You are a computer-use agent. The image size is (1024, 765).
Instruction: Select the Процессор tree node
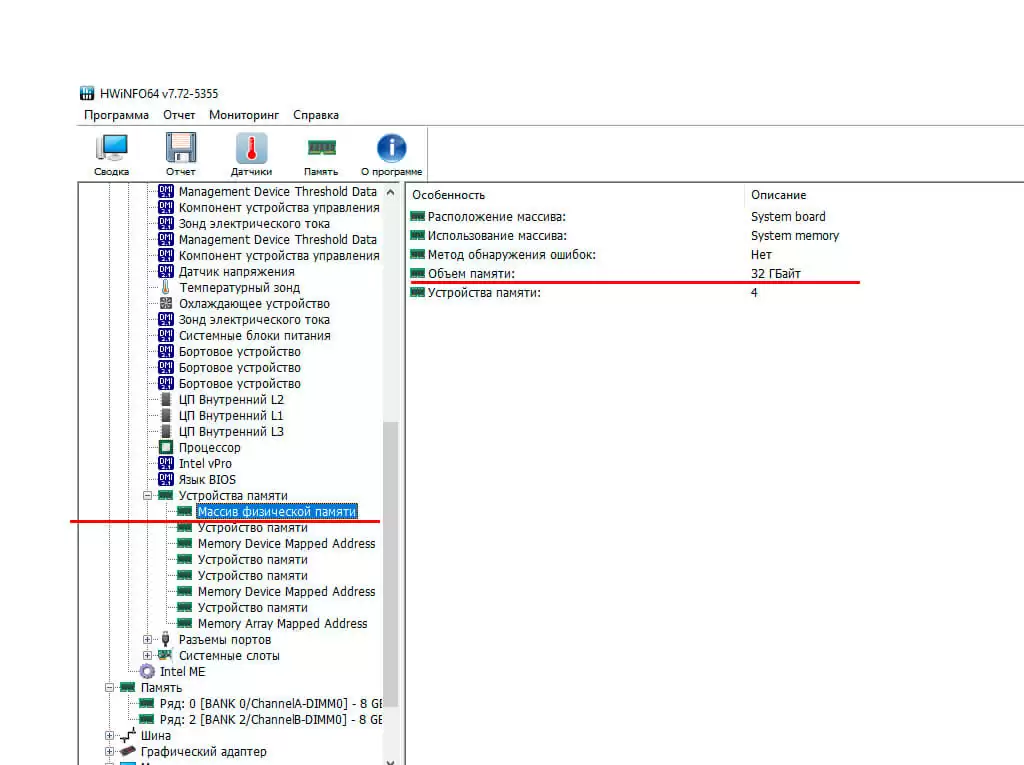[x=209, y=448]
